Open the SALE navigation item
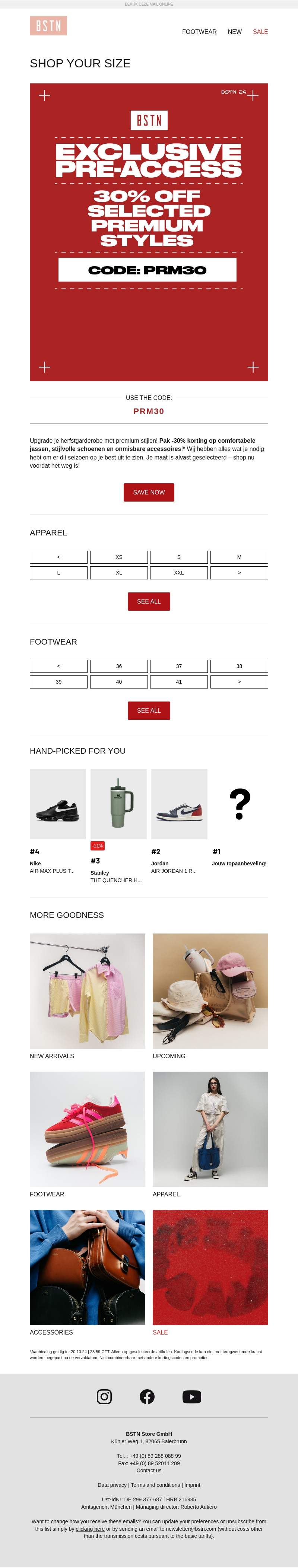Screen dimensions: 298x1568 [x=260, y=32]
